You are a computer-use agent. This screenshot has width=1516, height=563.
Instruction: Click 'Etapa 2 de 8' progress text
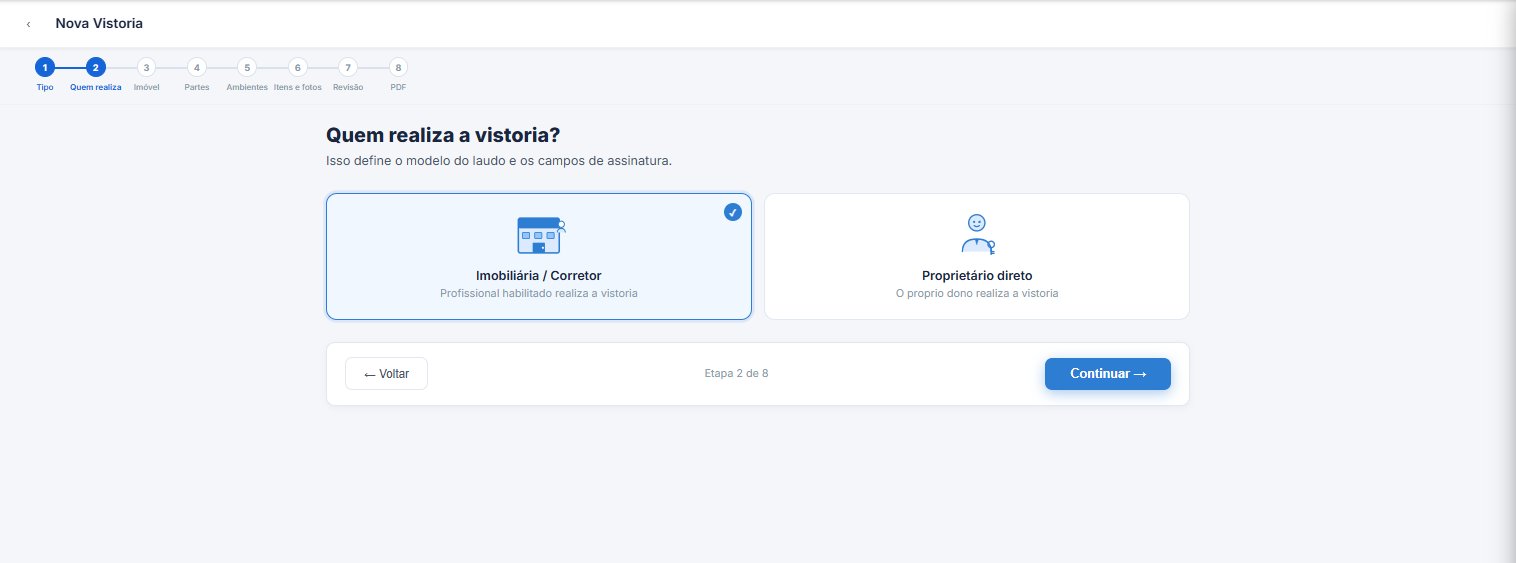coord(736,374)
